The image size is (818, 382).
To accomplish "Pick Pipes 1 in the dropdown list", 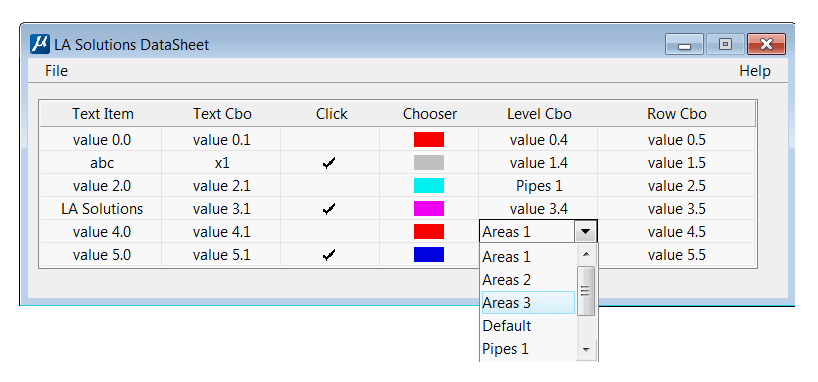I will click(x=528, y=349).
